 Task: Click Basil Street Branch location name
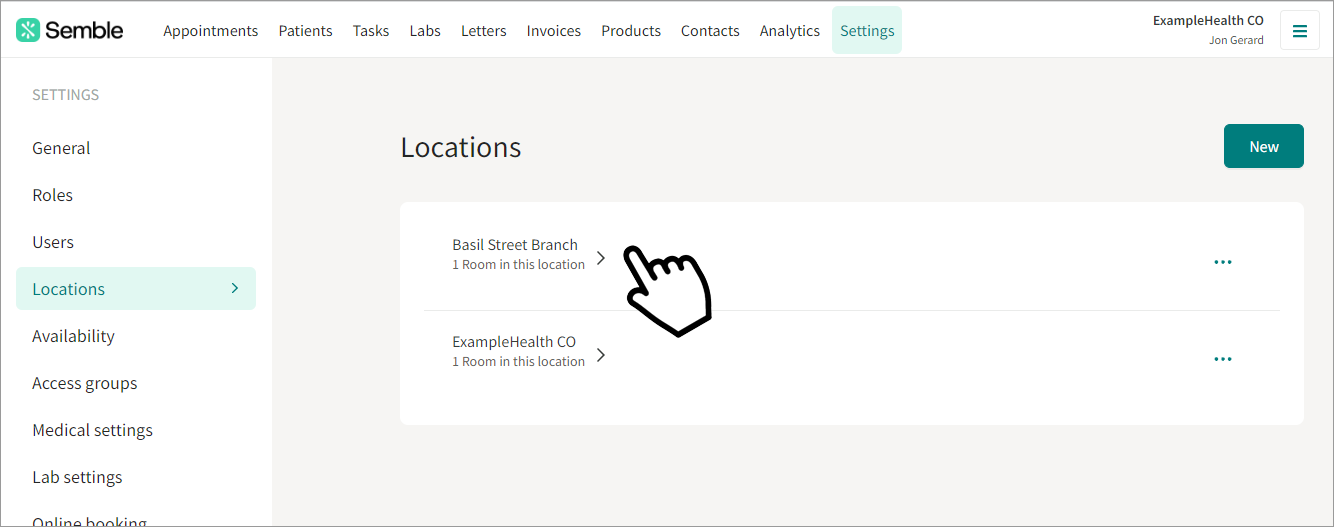point(515,244)
